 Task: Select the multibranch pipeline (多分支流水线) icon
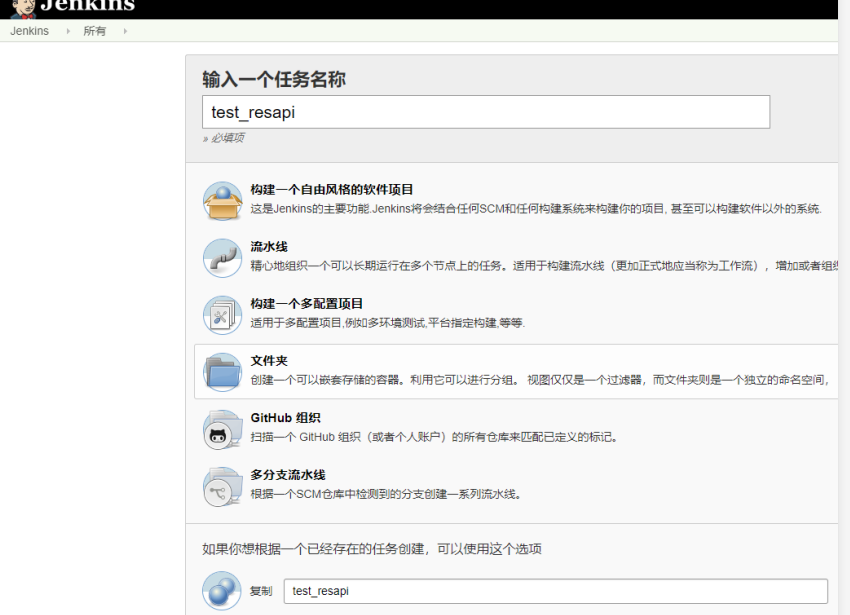pos(222,485)
